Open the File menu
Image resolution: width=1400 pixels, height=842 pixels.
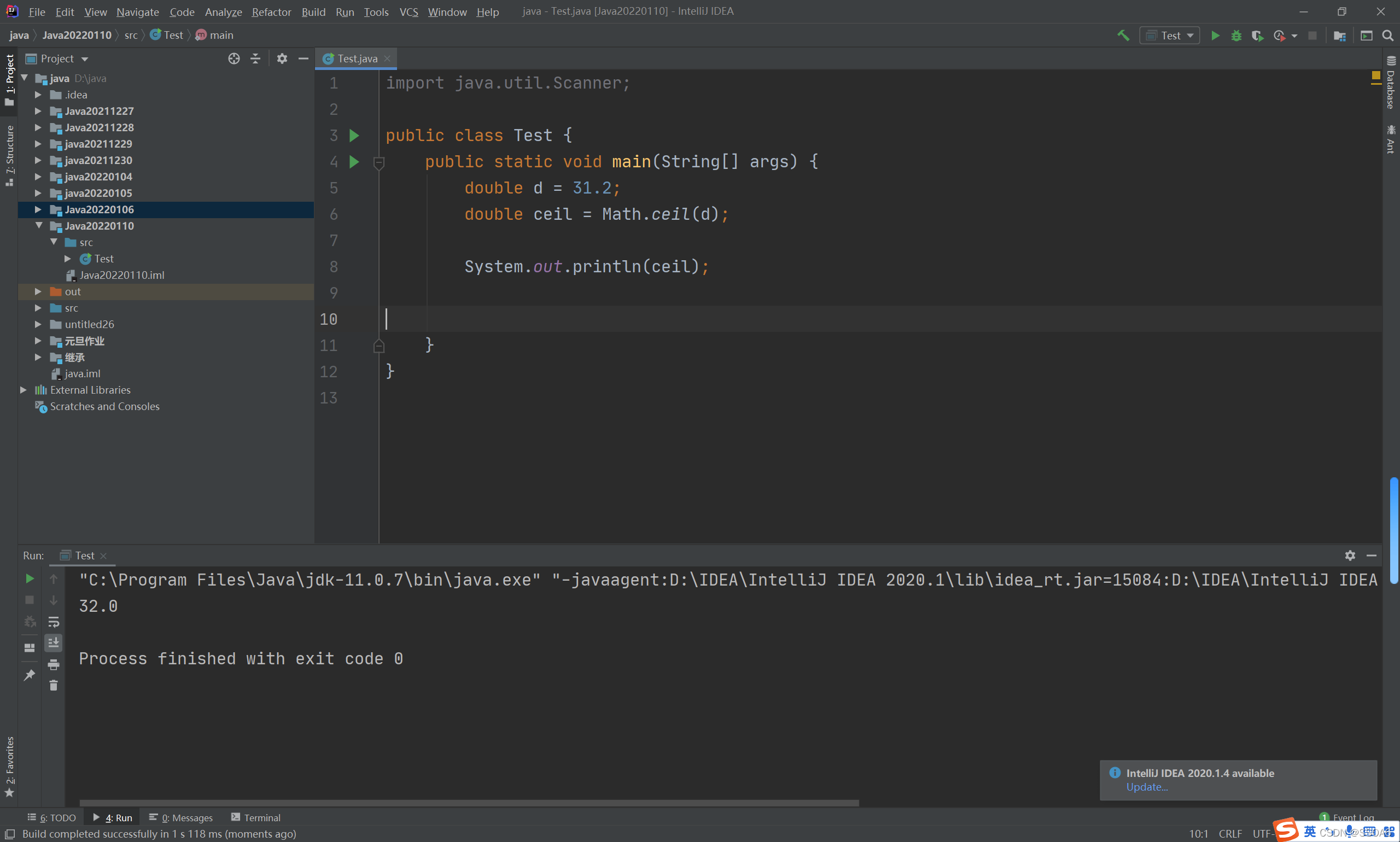pos(37,11)
